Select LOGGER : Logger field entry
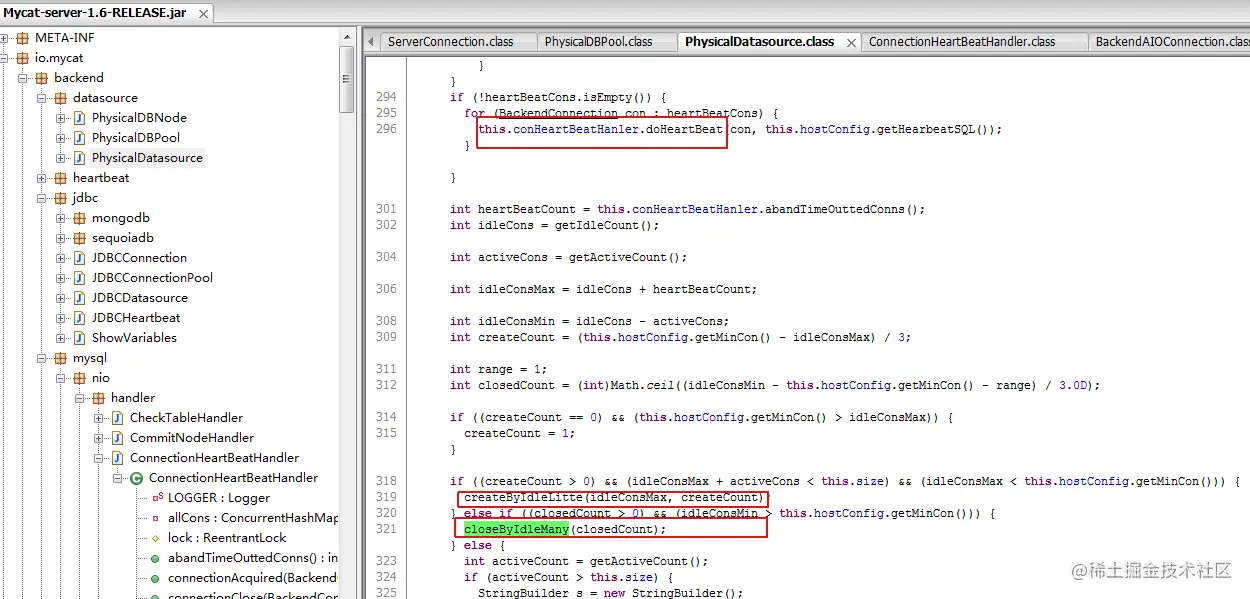The height and width of the screenshot is (599, 1250). [219, 498]
